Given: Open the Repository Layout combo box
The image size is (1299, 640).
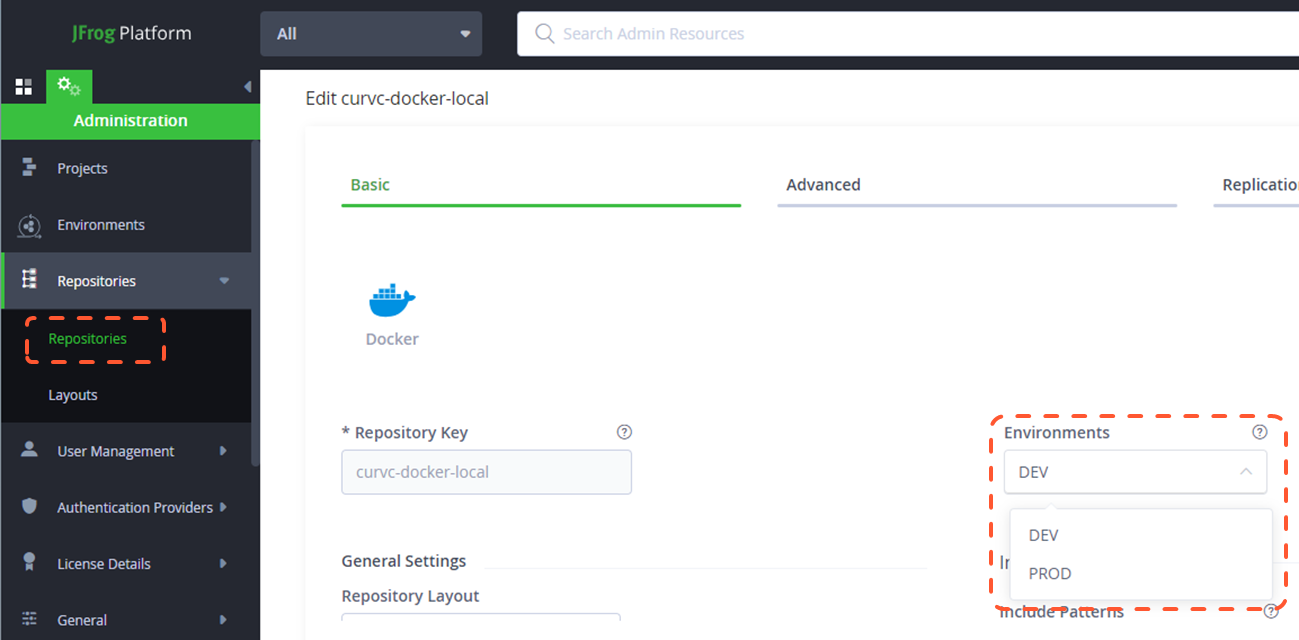Looking at the screenshot, I should click(x=481, y=617).
